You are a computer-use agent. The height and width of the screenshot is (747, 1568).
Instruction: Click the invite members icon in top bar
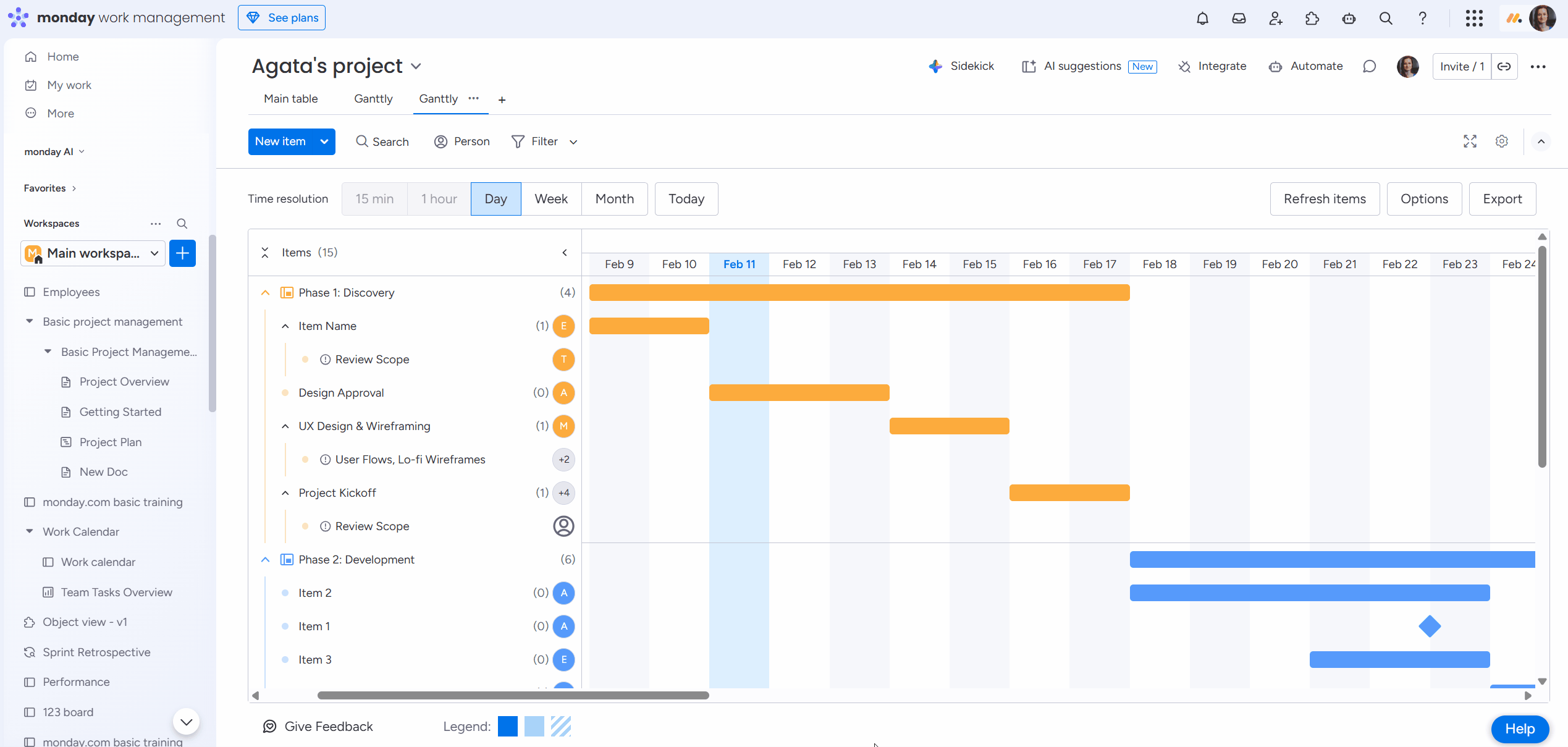pyautogui.click(x=1276, y=18)
